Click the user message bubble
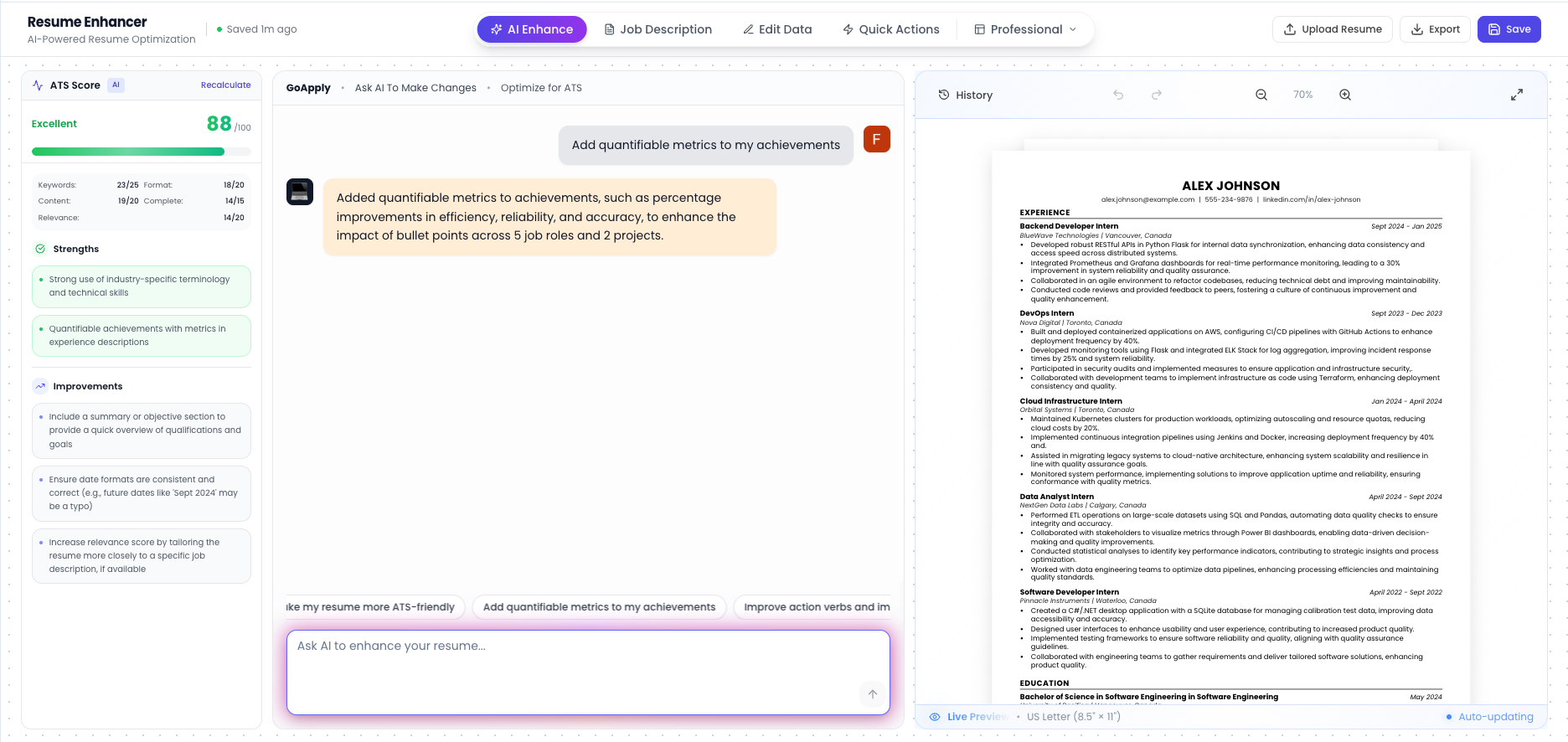This screenshot has height=742, width=1568. (706, 145)
